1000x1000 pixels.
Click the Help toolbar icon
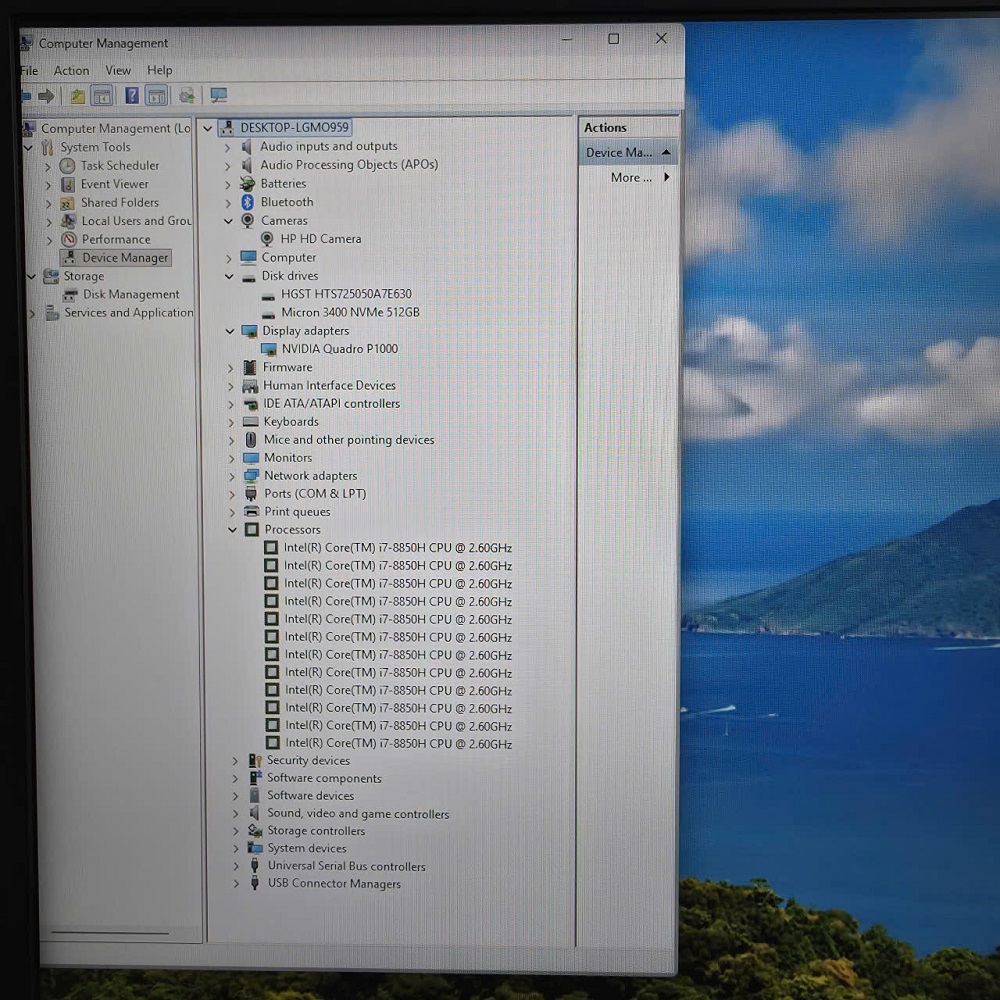coord(131,96)
